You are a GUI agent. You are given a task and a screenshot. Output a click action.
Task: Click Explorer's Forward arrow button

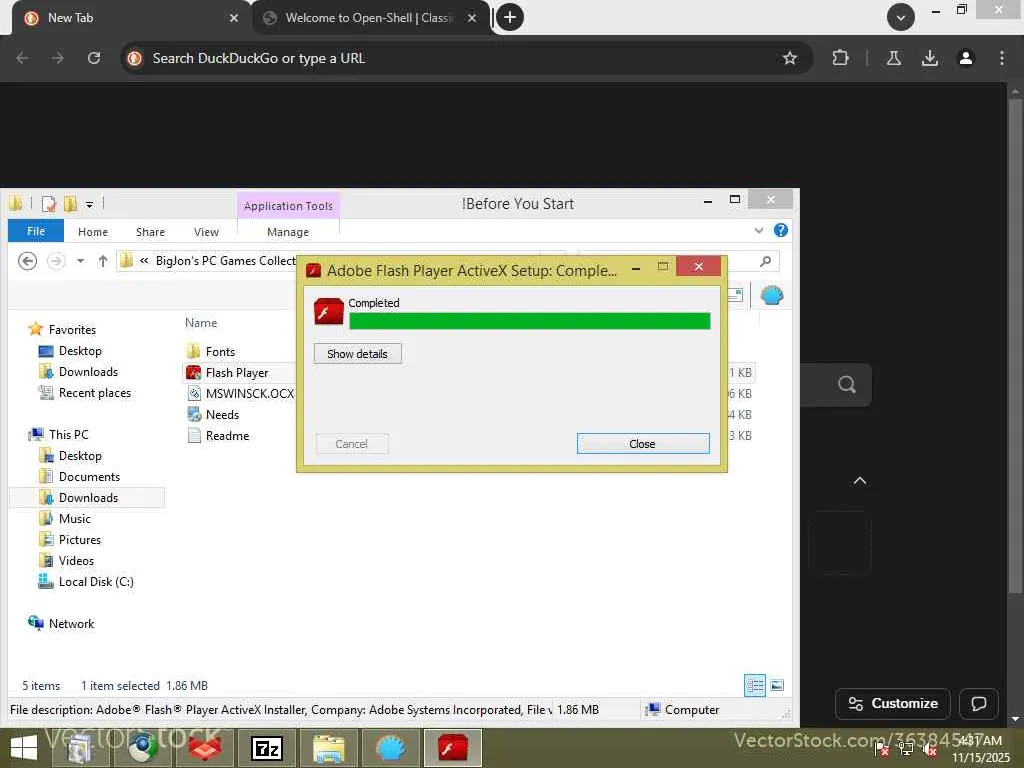click(56, 261)
